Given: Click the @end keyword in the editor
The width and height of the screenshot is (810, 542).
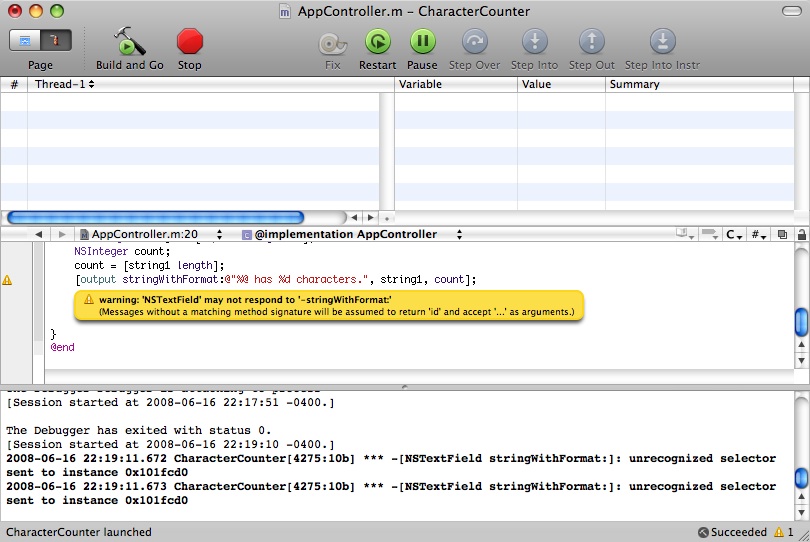Looking at the screenshot, I should point(63,347).
